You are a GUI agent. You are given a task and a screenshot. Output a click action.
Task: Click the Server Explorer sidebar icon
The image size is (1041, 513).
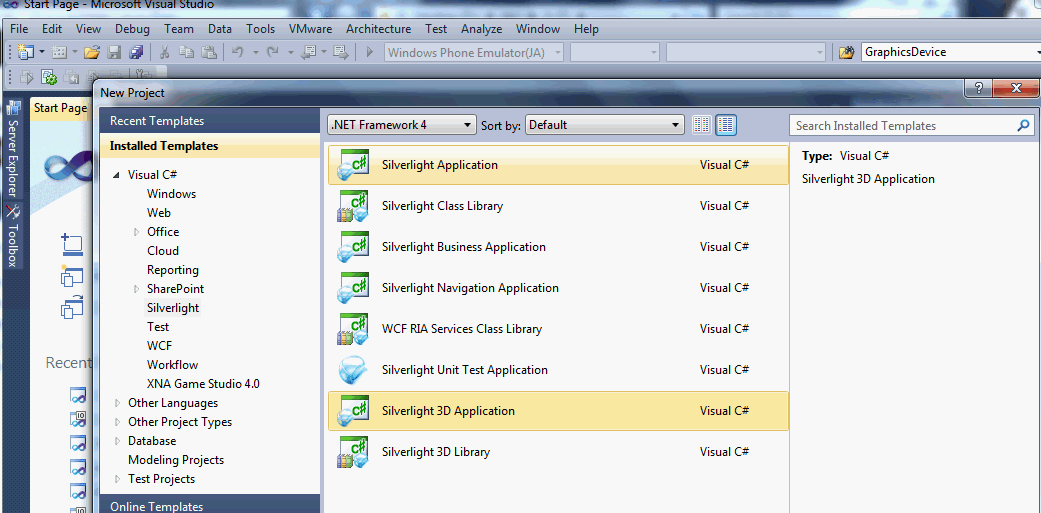pyautogui.click(x=13, y=110)
